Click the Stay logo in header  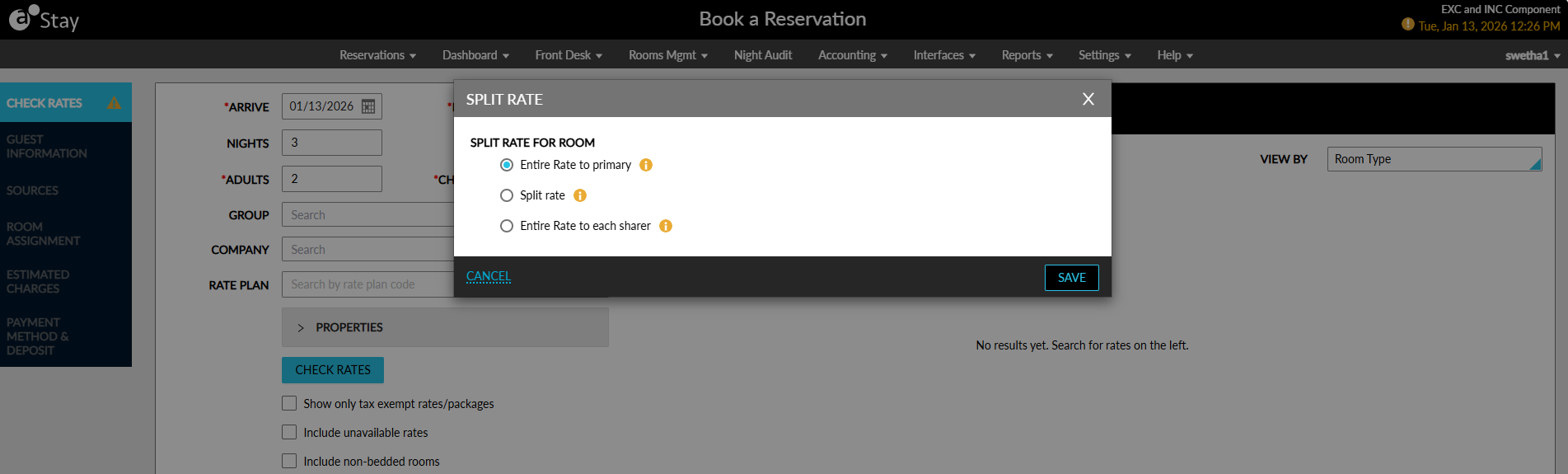[x=44, y=19]
